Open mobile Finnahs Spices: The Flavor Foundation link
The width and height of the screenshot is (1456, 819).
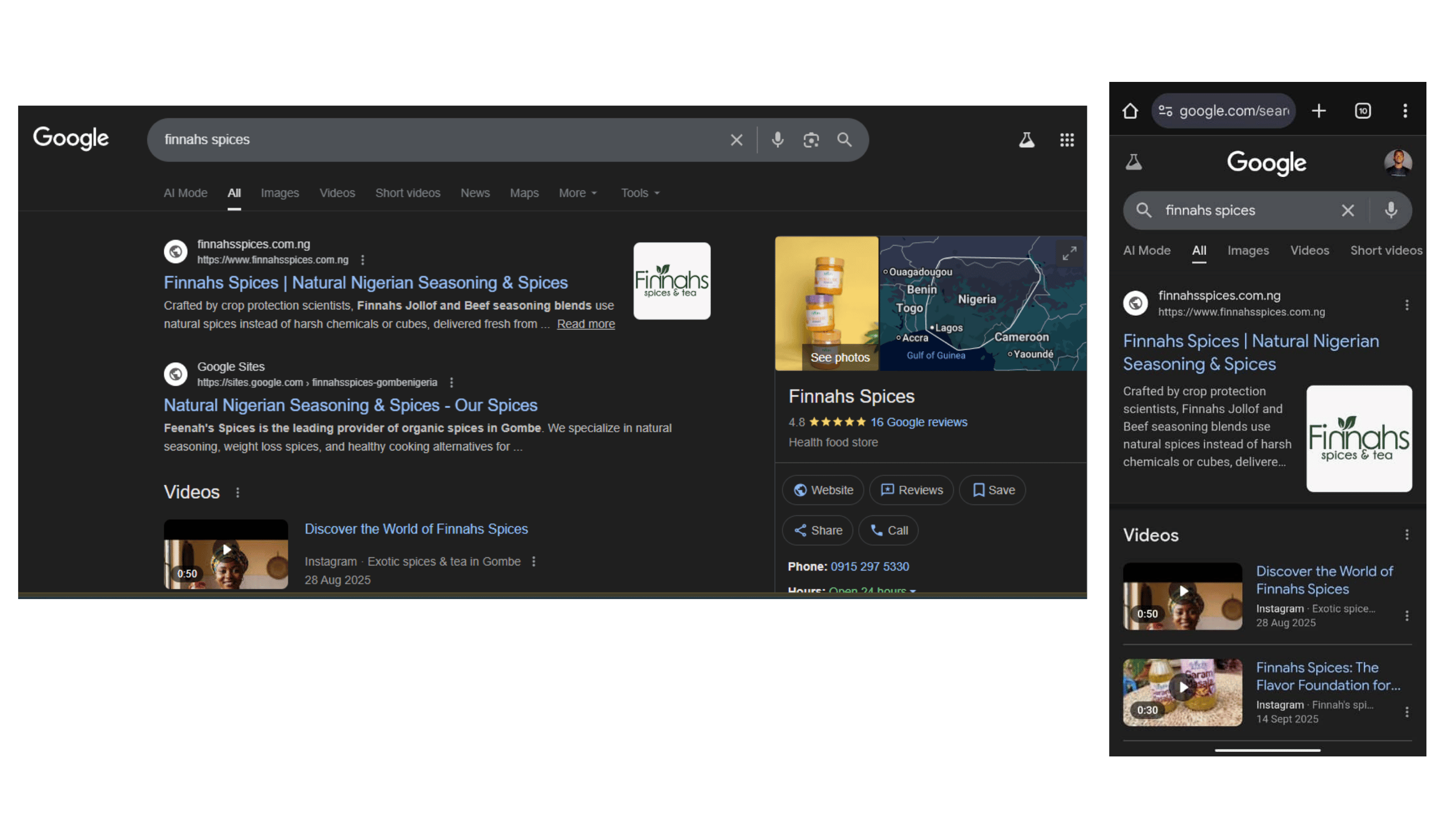(x=1328, y=677)
